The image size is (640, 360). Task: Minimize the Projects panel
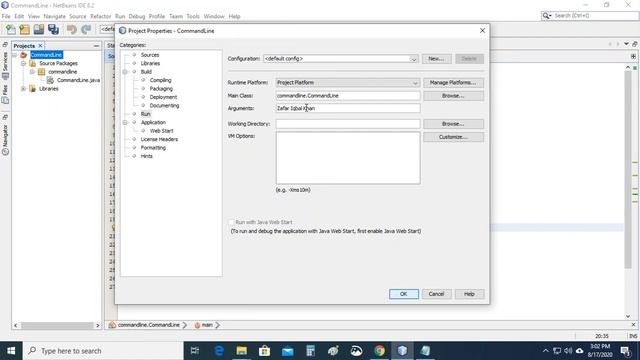tap(96, 46)
